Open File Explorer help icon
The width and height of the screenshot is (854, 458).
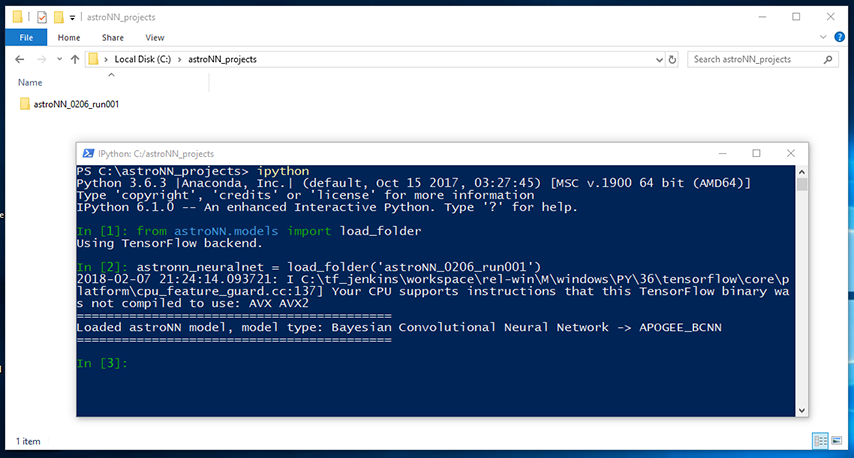click(x=839, y=37)
